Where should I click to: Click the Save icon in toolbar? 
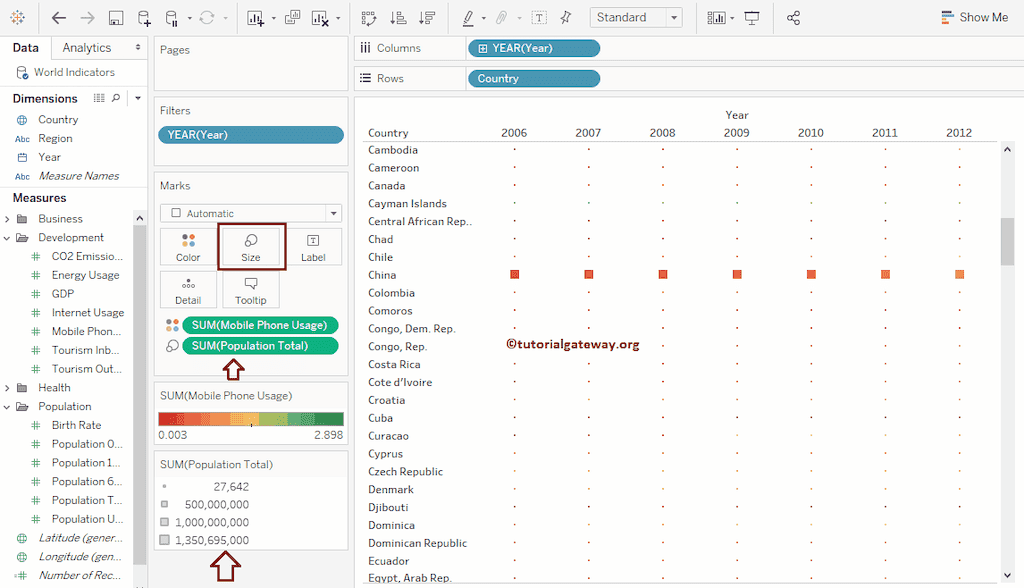(x=115, y=18)
